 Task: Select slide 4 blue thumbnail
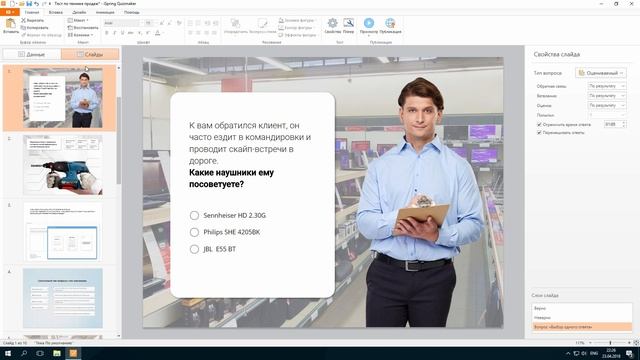point(62,298)
